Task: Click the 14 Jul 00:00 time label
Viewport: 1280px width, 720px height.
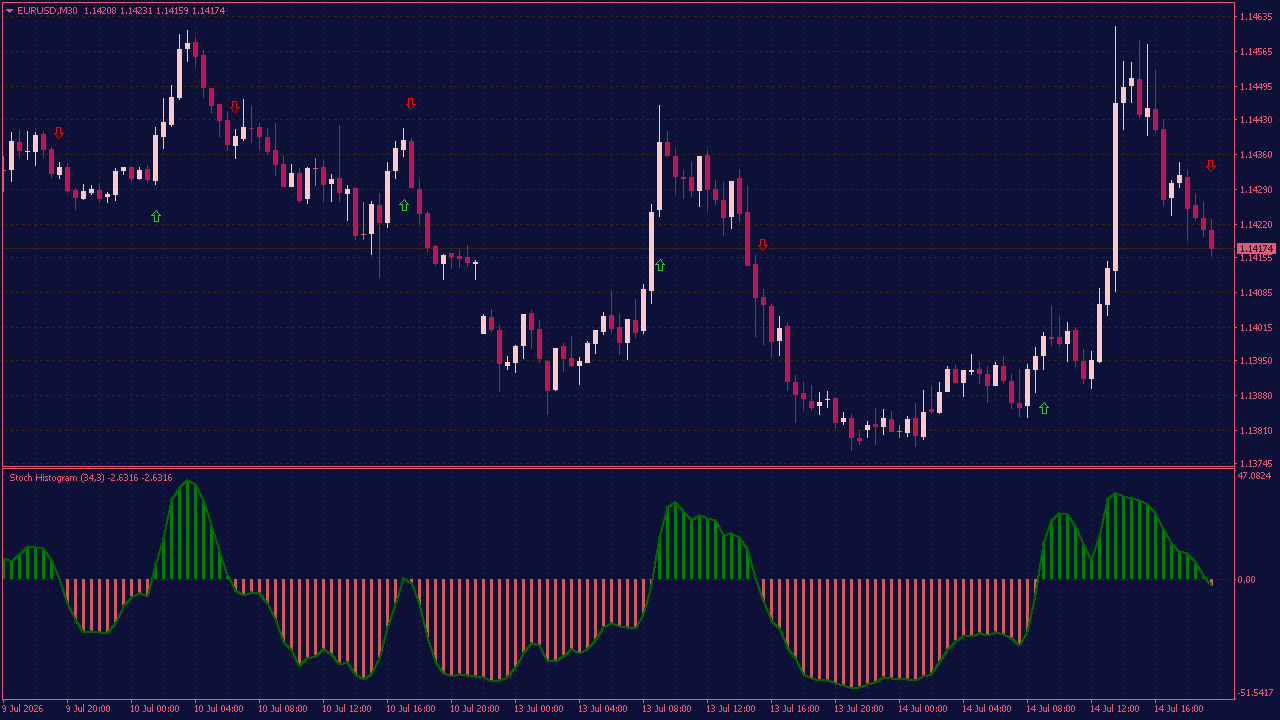Action: pyautogui.click(x=922, y=709)
